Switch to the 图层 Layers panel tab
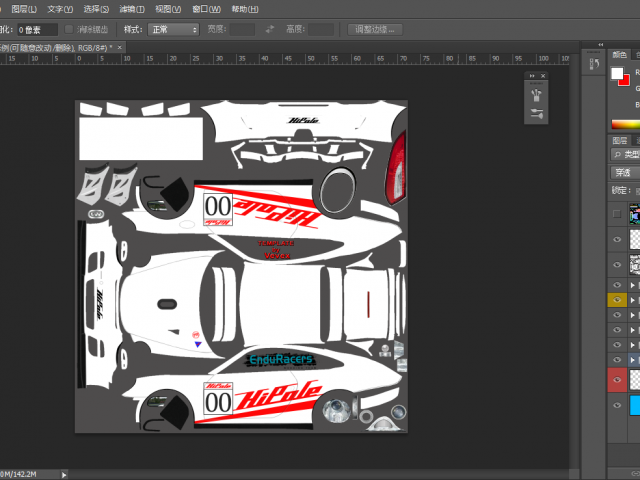Screen dimensions: 640x480 [x=620, y=140]
